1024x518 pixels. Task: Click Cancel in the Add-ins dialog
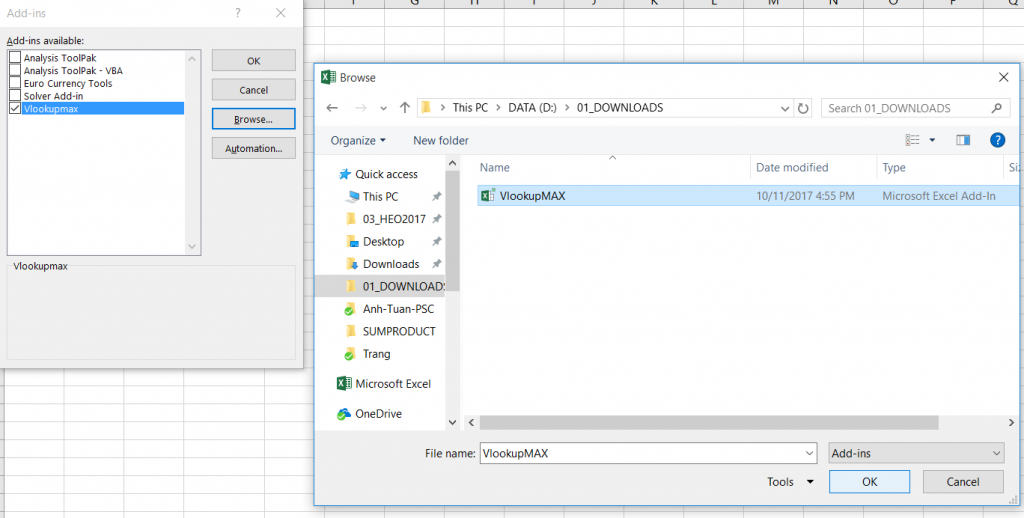[253, 90]
